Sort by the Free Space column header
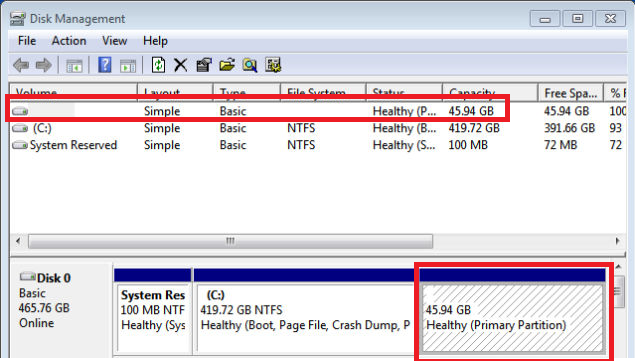 click(571, 93)
